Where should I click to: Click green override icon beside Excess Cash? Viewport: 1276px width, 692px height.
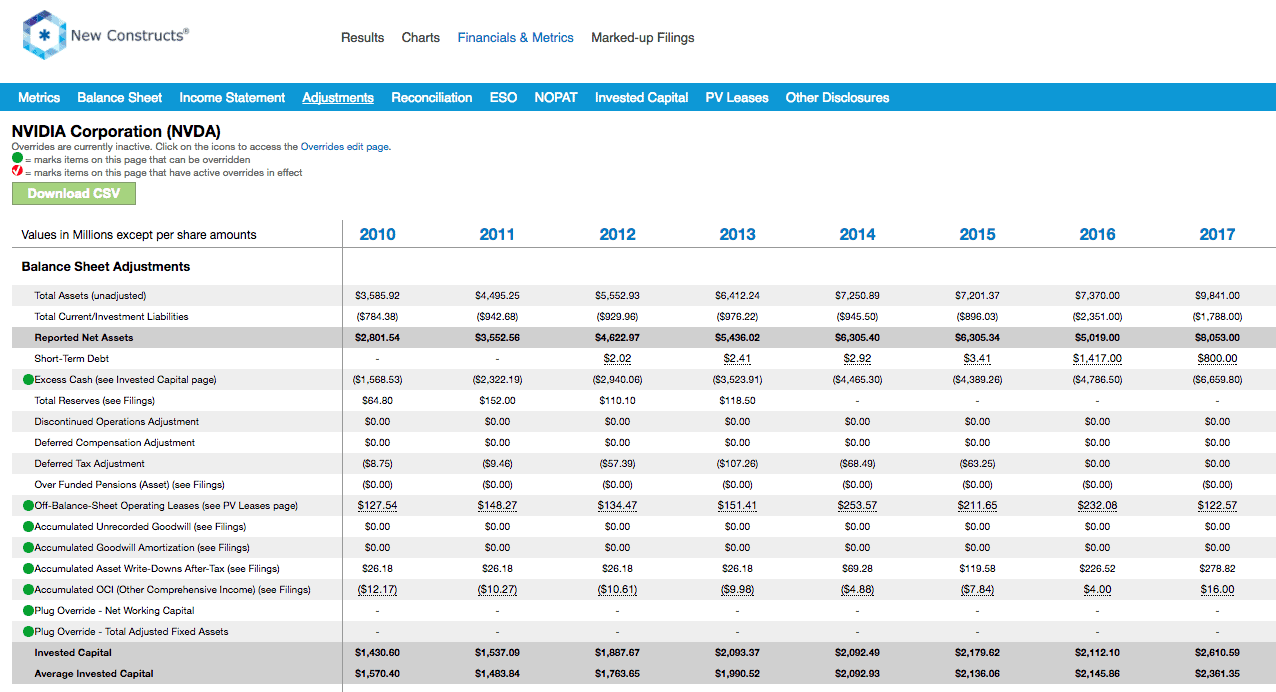click(28, 380)
